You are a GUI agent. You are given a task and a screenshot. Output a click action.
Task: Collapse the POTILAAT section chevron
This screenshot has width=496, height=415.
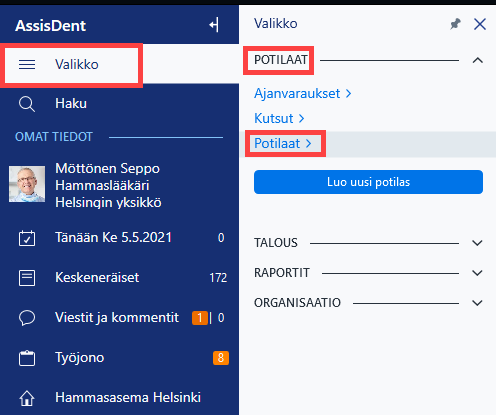tap(478, 60)
